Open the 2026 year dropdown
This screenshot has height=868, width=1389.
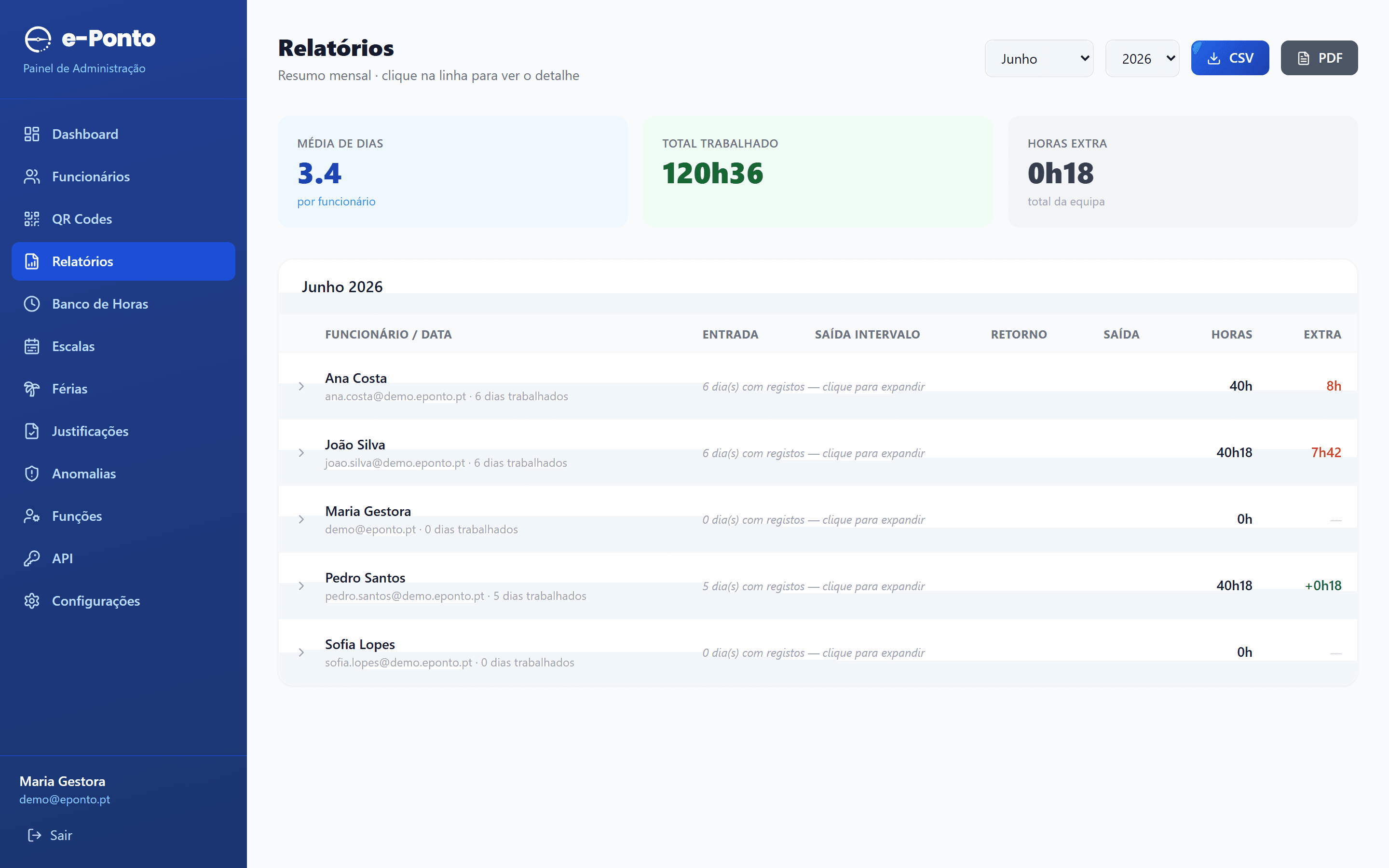1142,58
